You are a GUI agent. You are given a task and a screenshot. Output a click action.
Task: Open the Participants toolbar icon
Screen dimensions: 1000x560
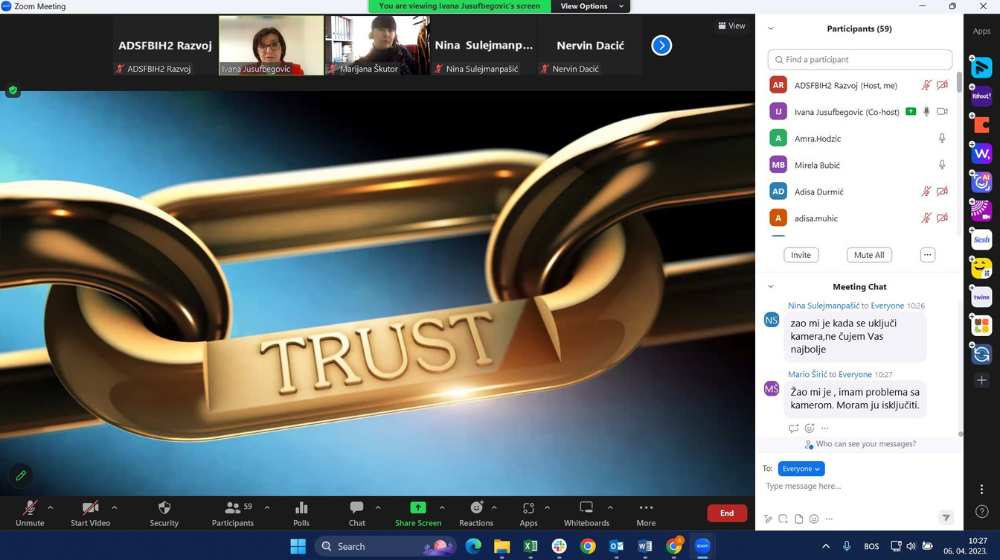233,508
